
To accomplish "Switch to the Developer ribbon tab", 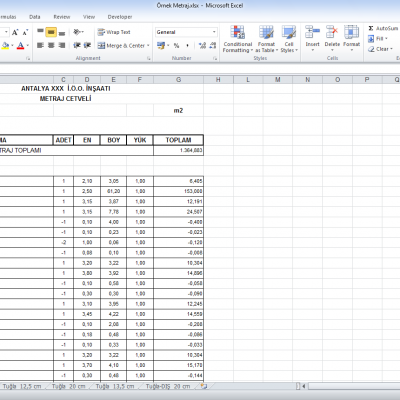I will pyautogui.click(x=120, y=17).
